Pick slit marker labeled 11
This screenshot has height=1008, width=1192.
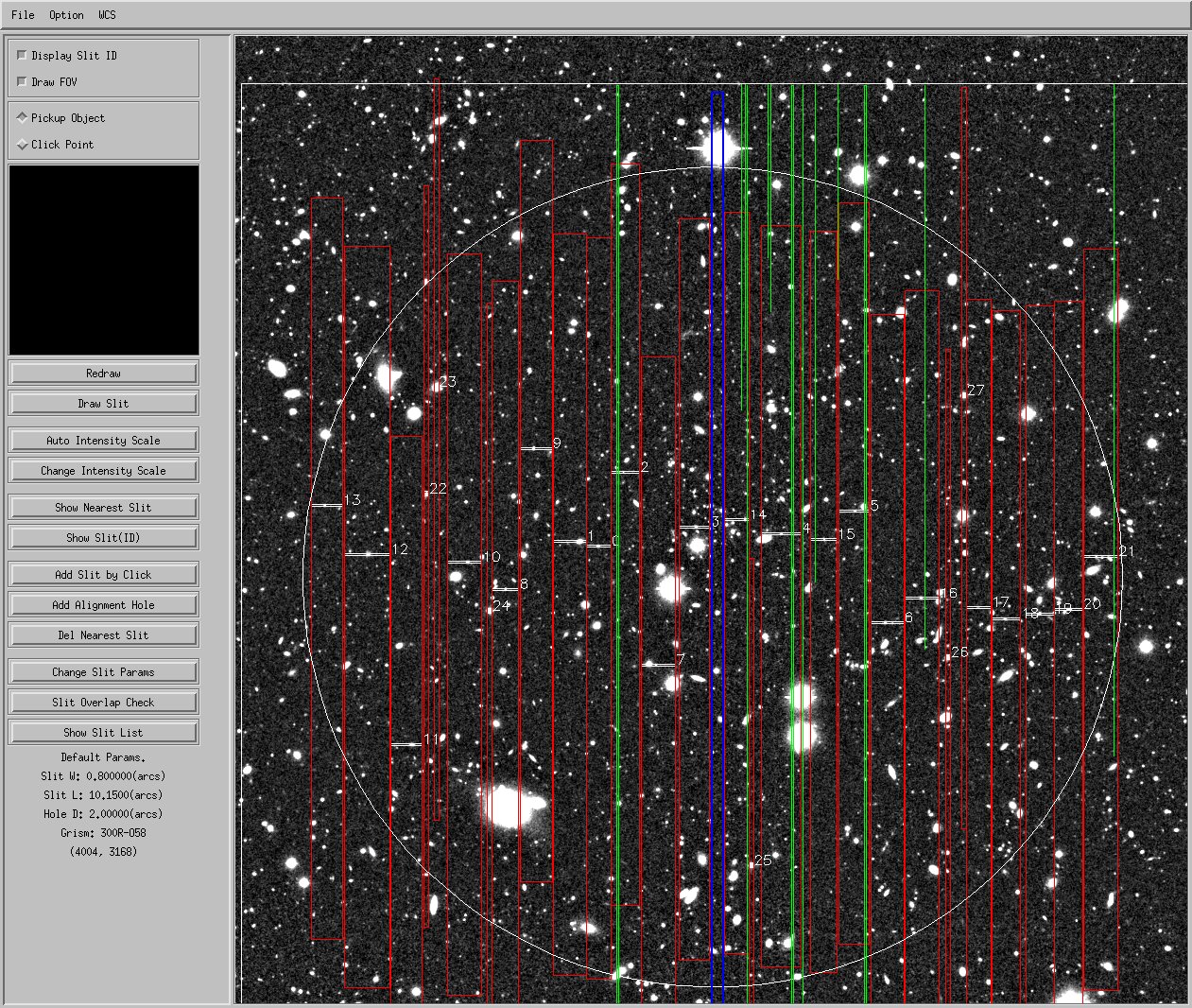coord(406,745)
